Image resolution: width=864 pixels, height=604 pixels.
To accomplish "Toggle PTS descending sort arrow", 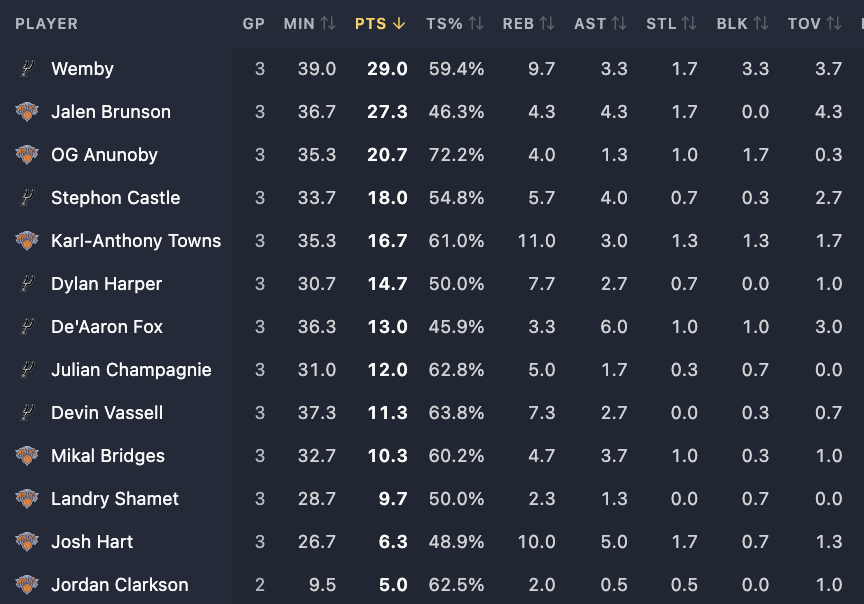I will (x=399, y=24).
